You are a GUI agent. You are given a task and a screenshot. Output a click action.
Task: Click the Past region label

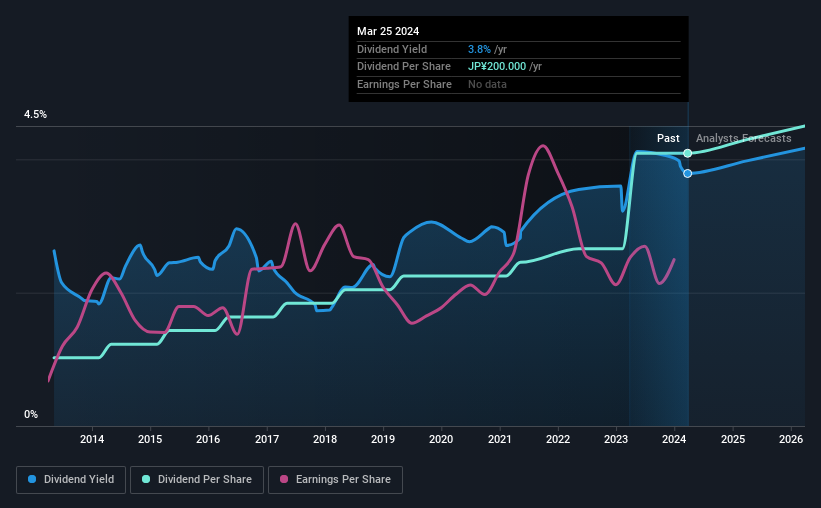coord(668,138)
